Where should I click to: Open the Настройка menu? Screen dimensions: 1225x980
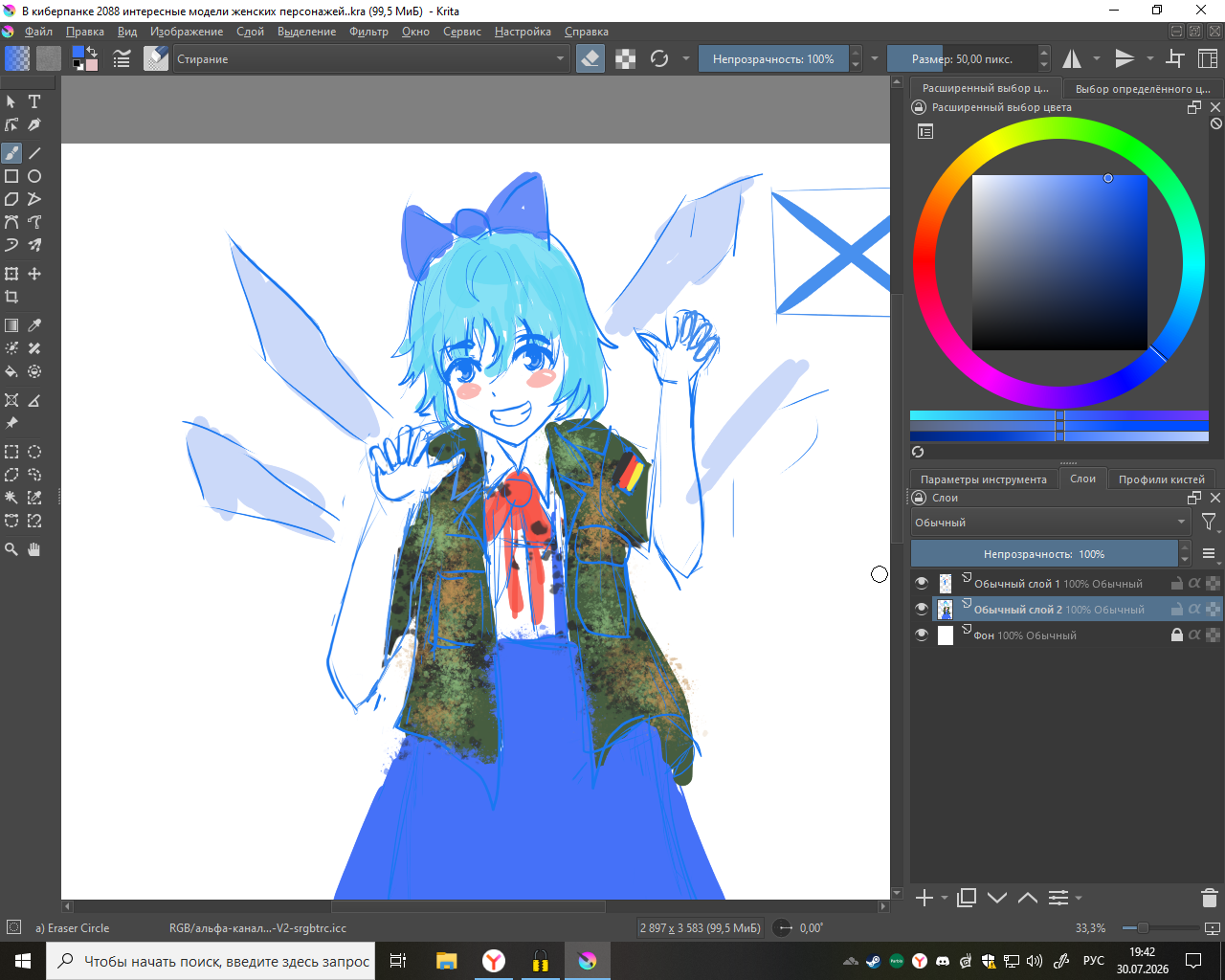523,32
